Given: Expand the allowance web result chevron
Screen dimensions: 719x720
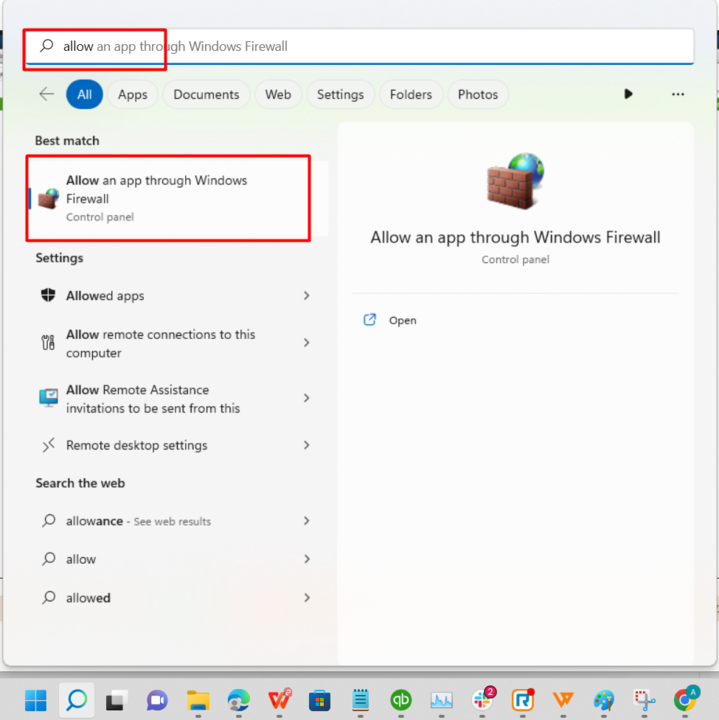Looking at the screenshot, I should pyautogui.click(x=307, y=521).
